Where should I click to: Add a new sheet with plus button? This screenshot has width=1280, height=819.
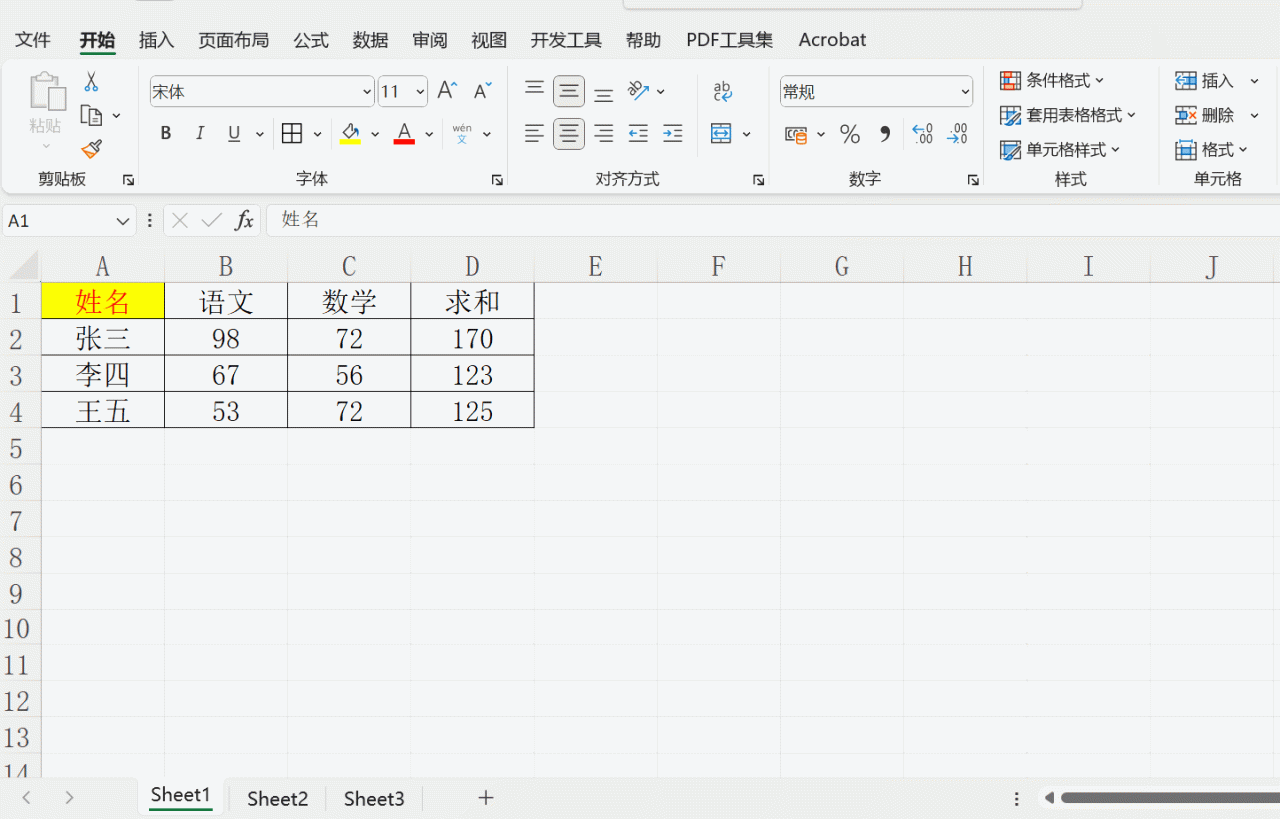[486, 797]
